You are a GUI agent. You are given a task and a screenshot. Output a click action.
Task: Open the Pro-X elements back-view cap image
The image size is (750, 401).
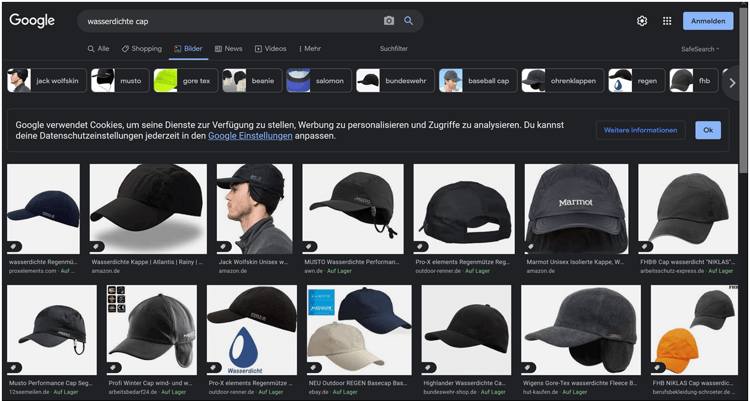pyautogui.click(x=464, y=209)
